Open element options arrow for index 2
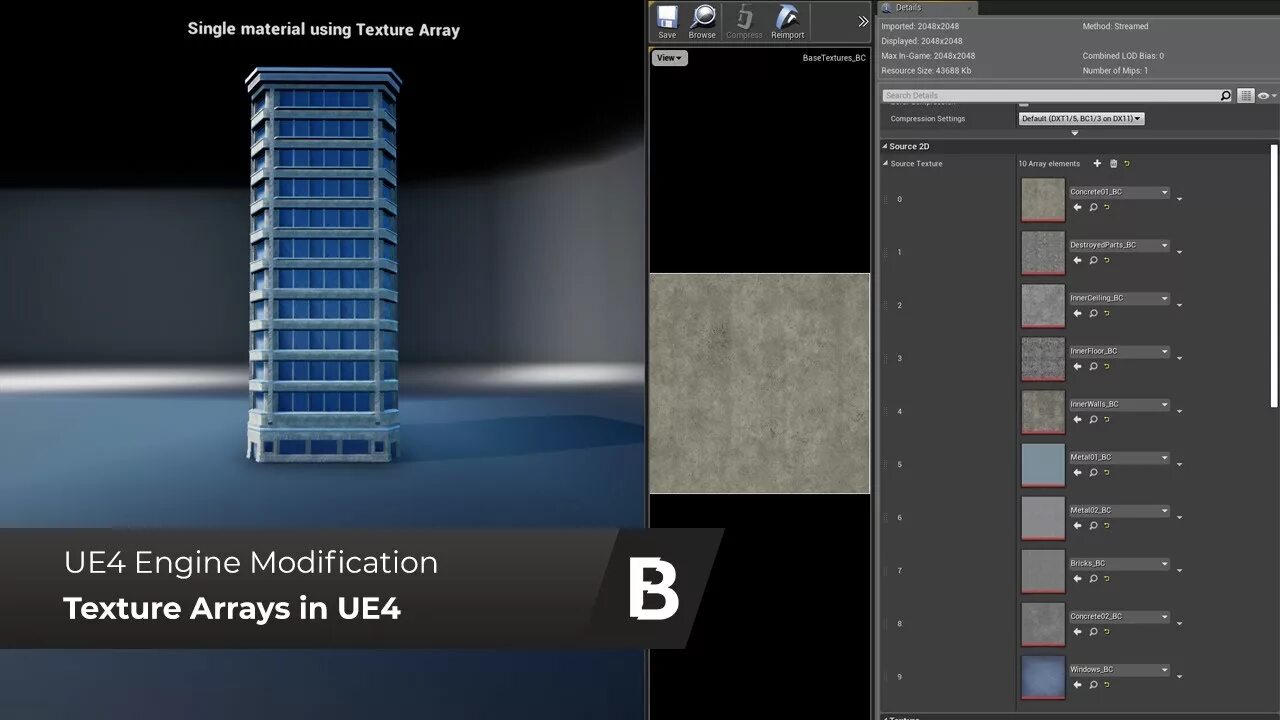This screenshot has height=720, width=1280. click(x=1179, y=305)
